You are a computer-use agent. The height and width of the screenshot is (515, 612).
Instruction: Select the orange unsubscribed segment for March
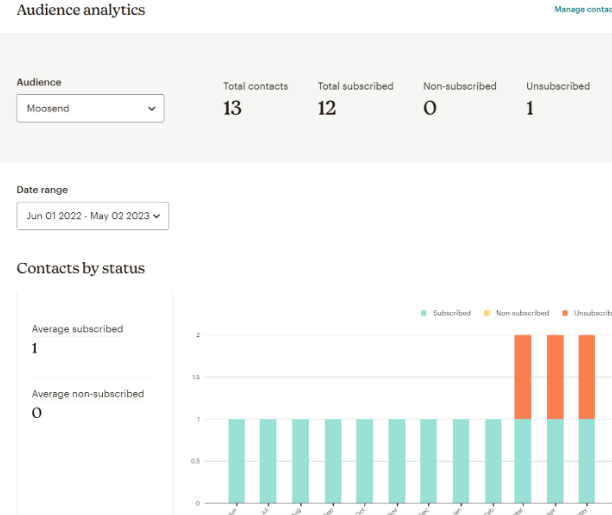(522, 377)
